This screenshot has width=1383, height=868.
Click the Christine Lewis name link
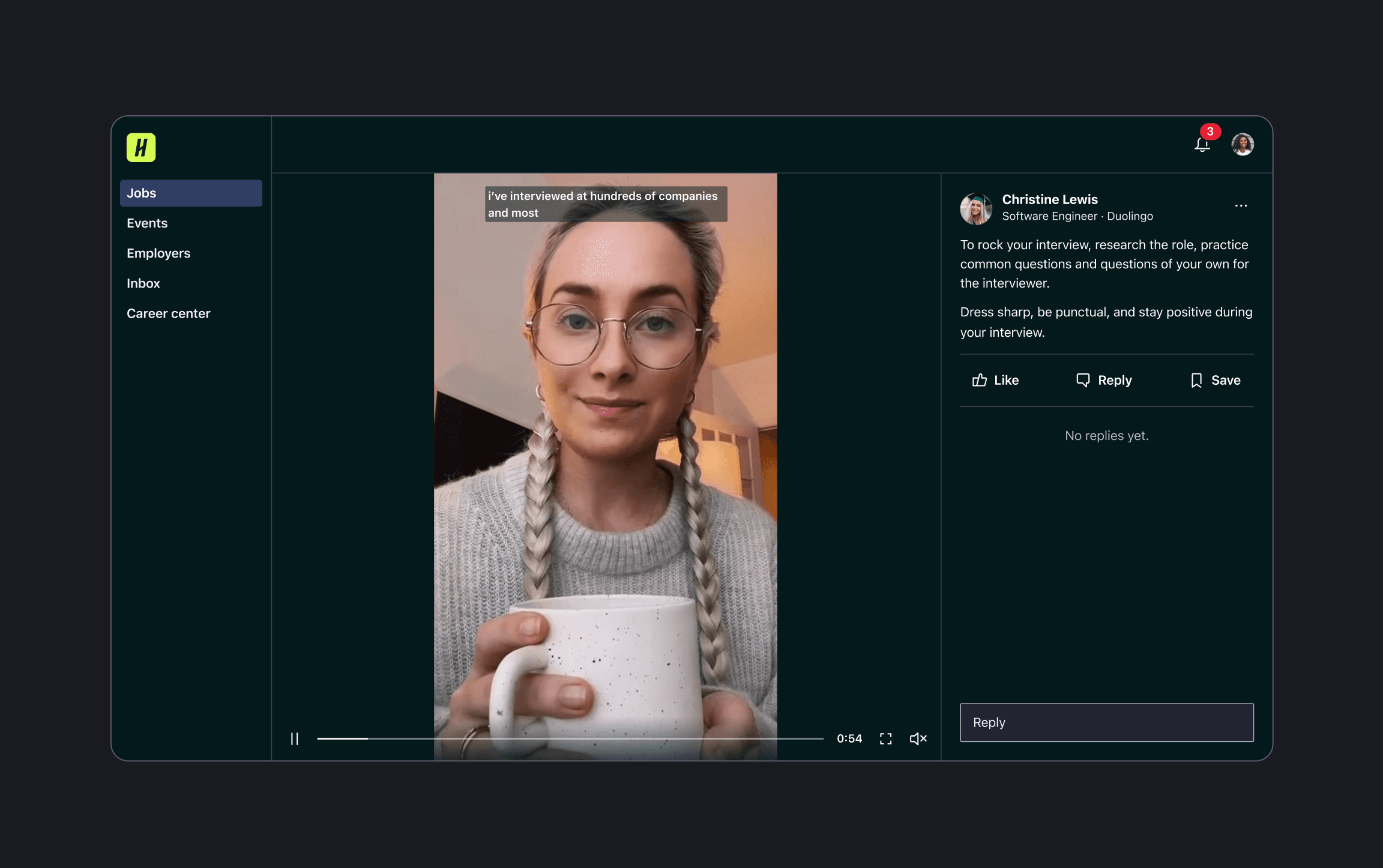(x=1049, y=199)
